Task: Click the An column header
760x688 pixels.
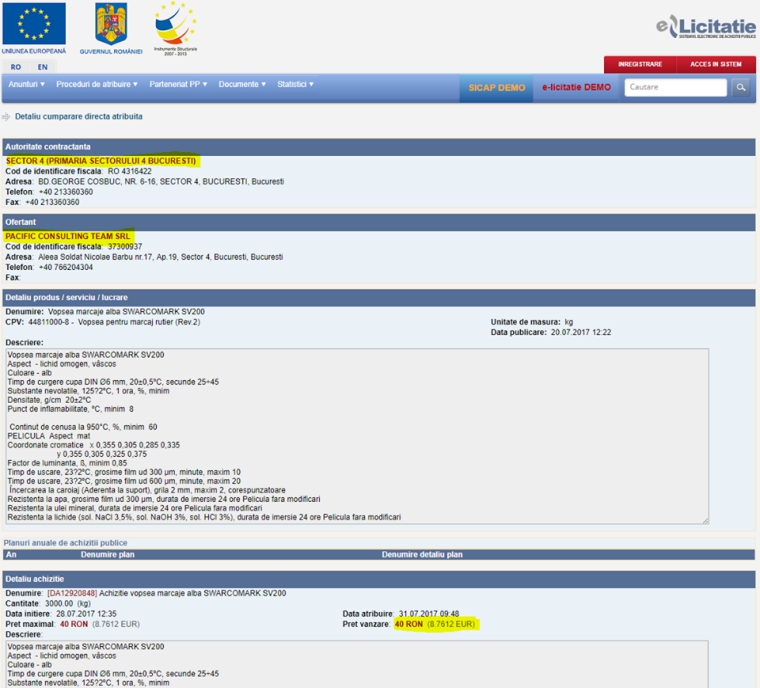Action: [x=11, y=555]
